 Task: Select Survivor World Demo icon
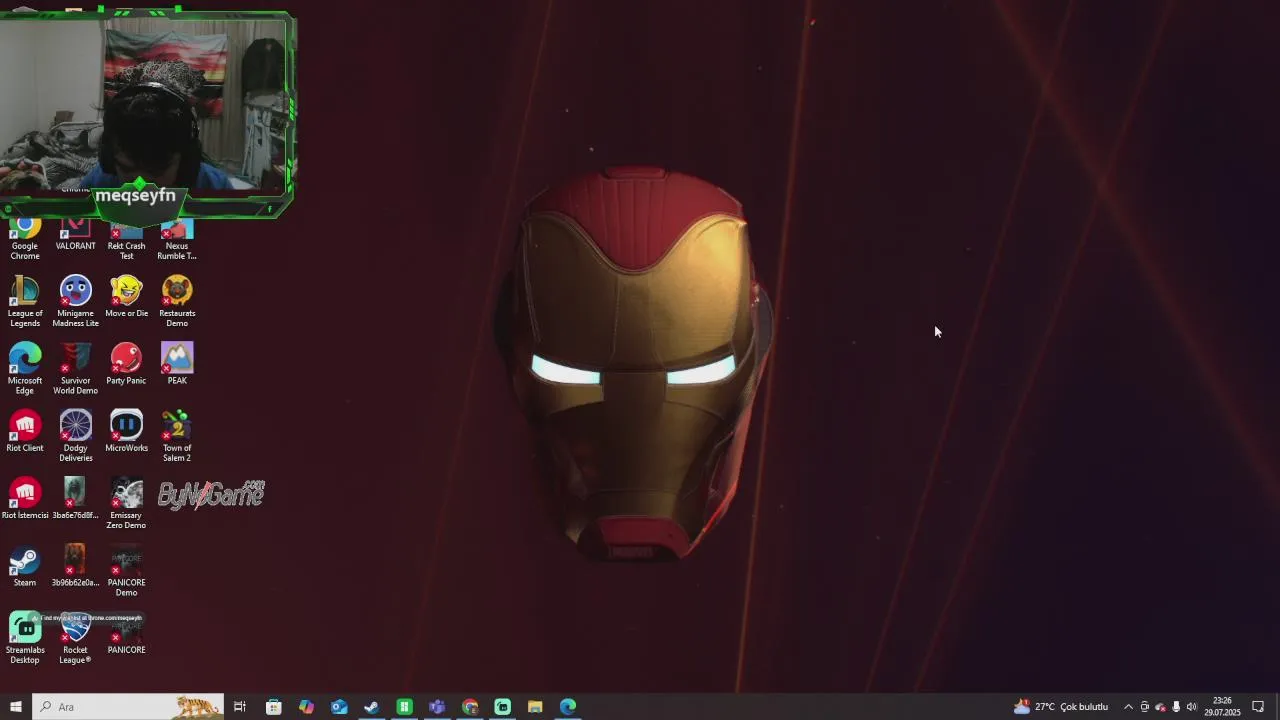[76, 369]
